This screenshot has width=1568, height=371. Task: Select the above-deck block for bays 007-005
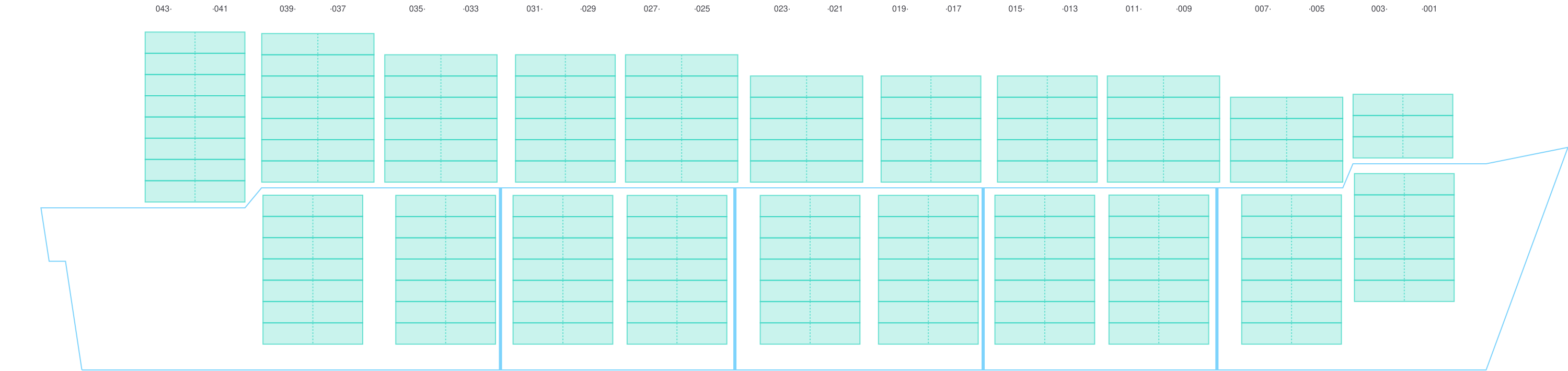[x=1286, y=140]
